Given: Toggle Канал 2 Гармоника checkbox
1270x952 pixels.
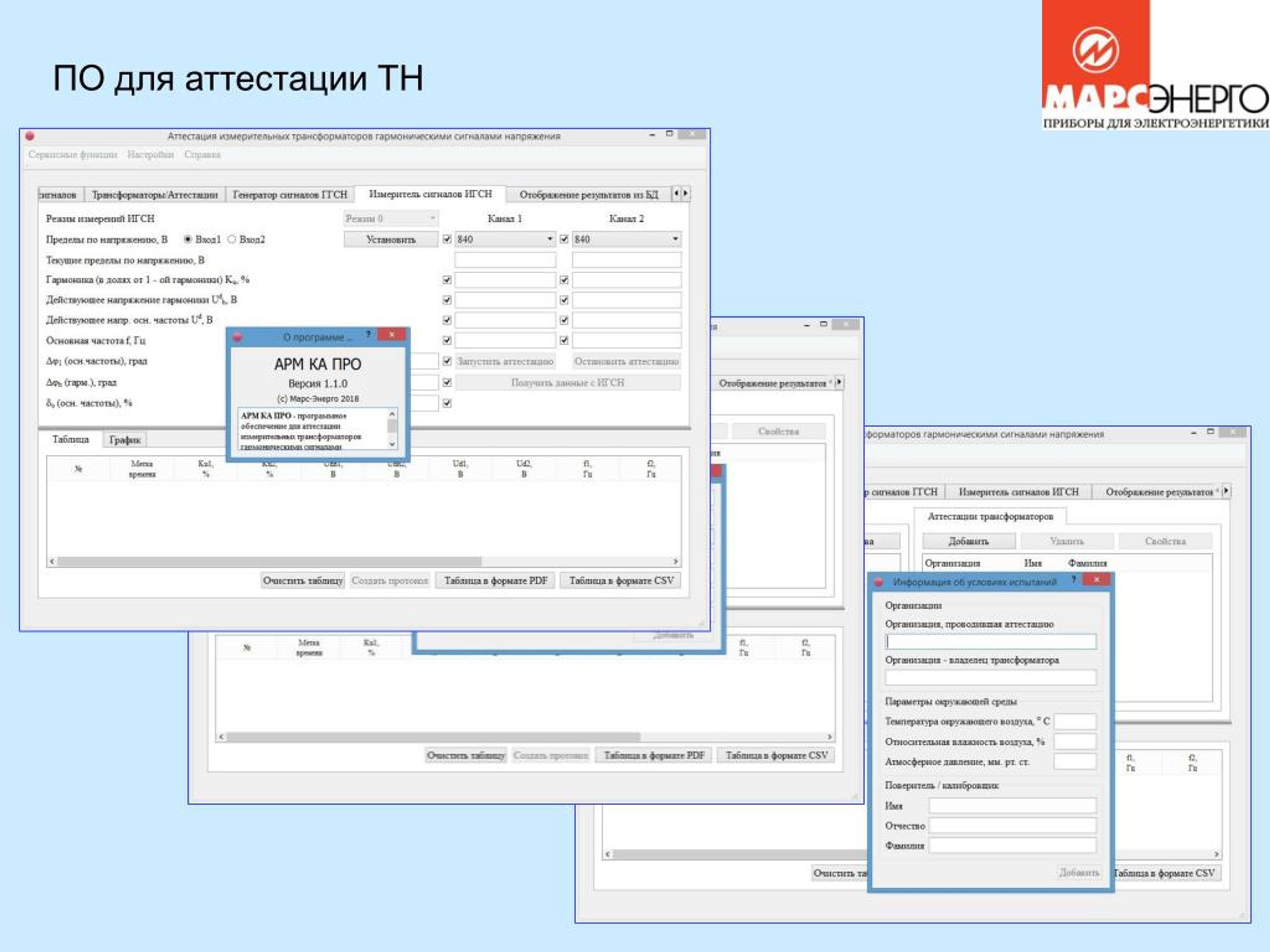Looking at the screenshot, I should point(565,280).
